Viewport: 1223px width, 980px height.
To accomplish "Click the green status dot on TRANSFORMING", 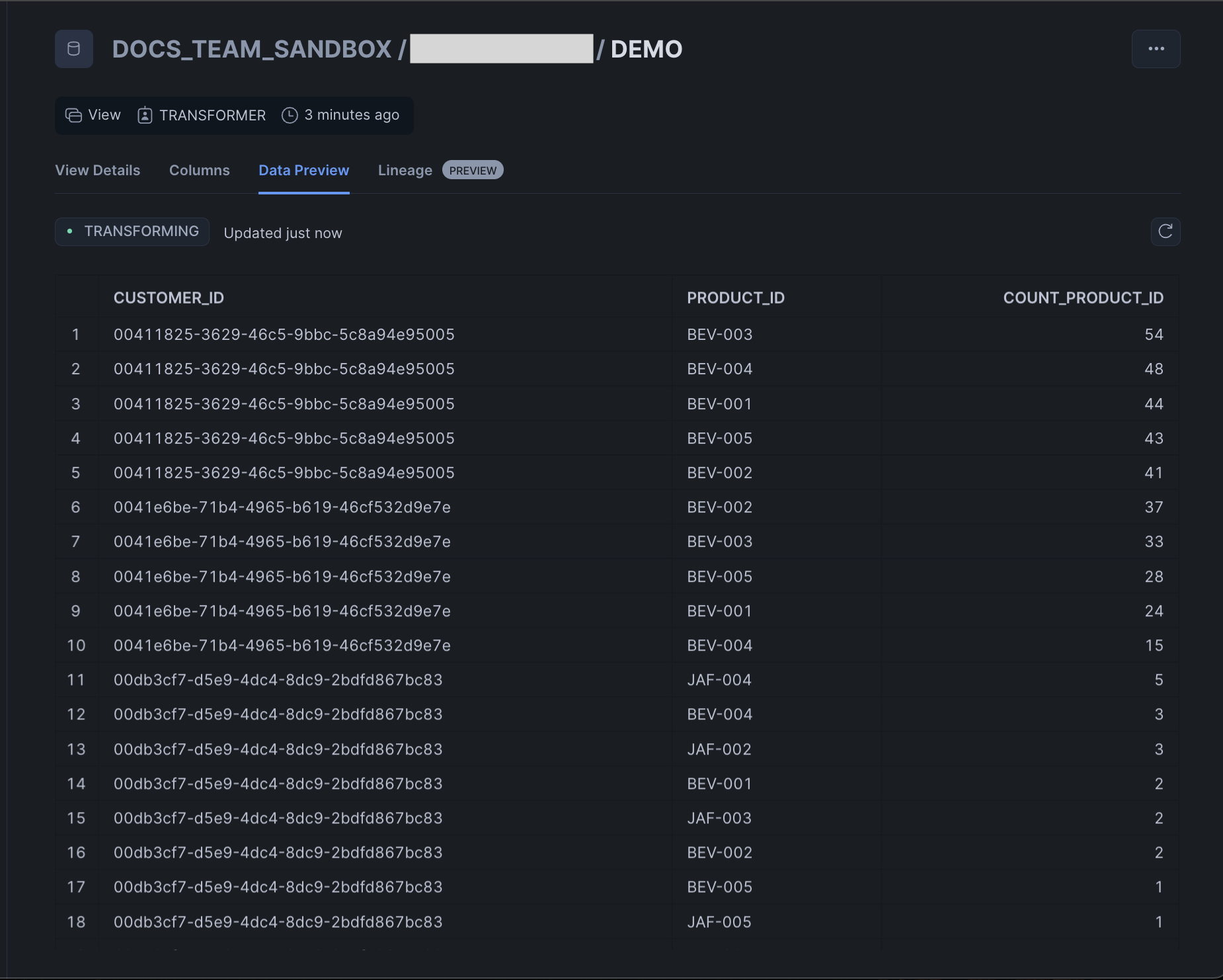I will 71,231.
